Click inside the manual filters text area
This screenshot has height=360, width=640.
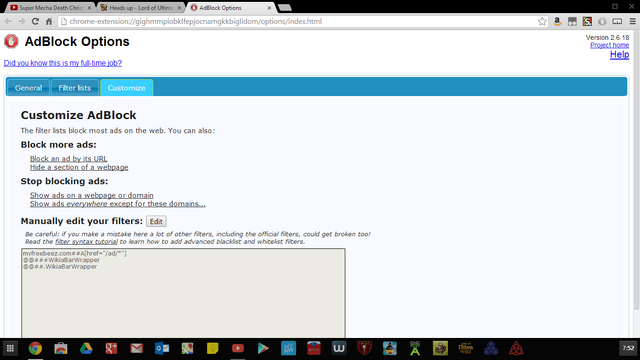183,293
